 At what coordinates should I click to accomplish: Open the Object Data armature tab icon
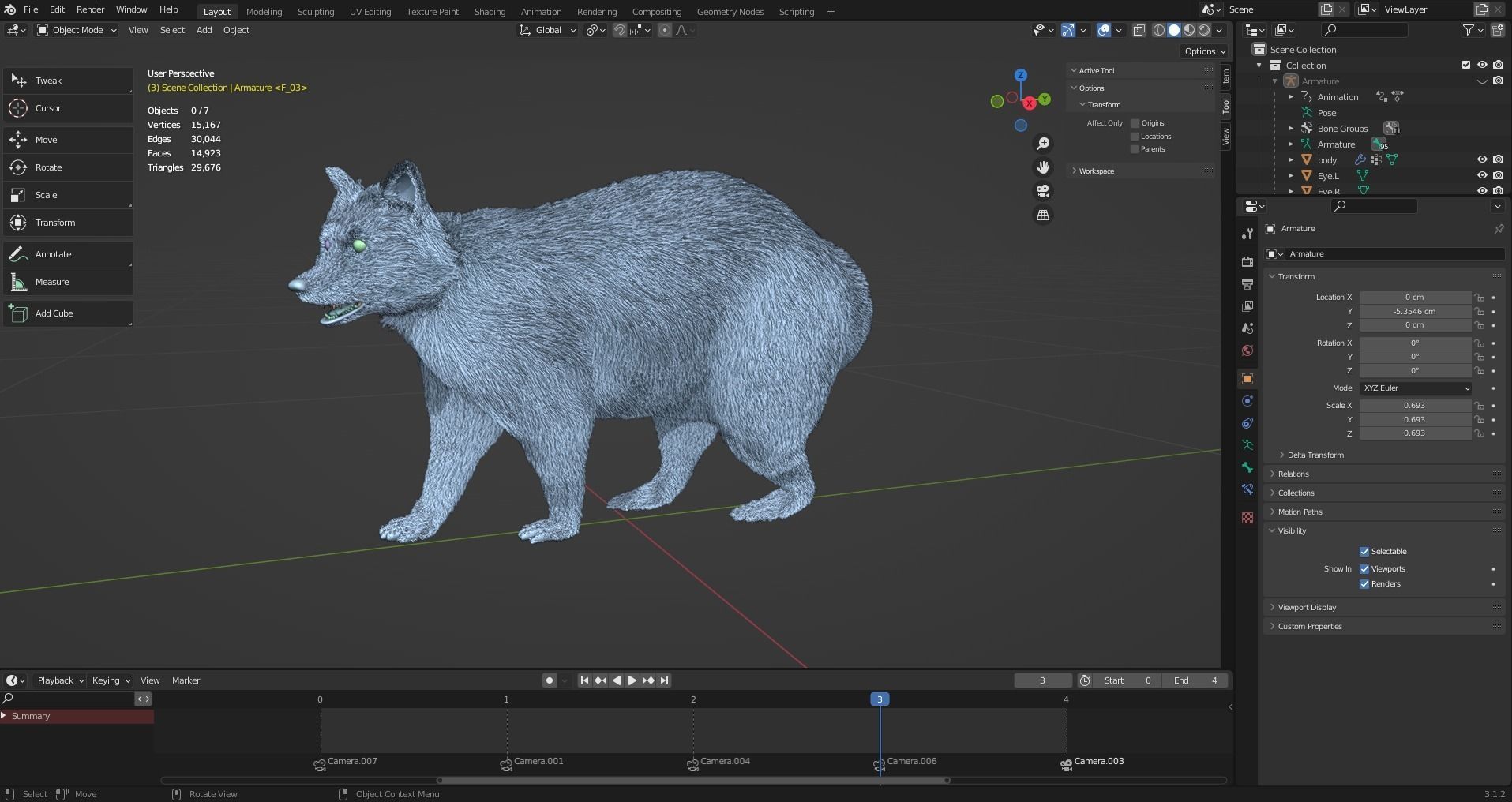pyautogui.click(x=1247, y=445)
